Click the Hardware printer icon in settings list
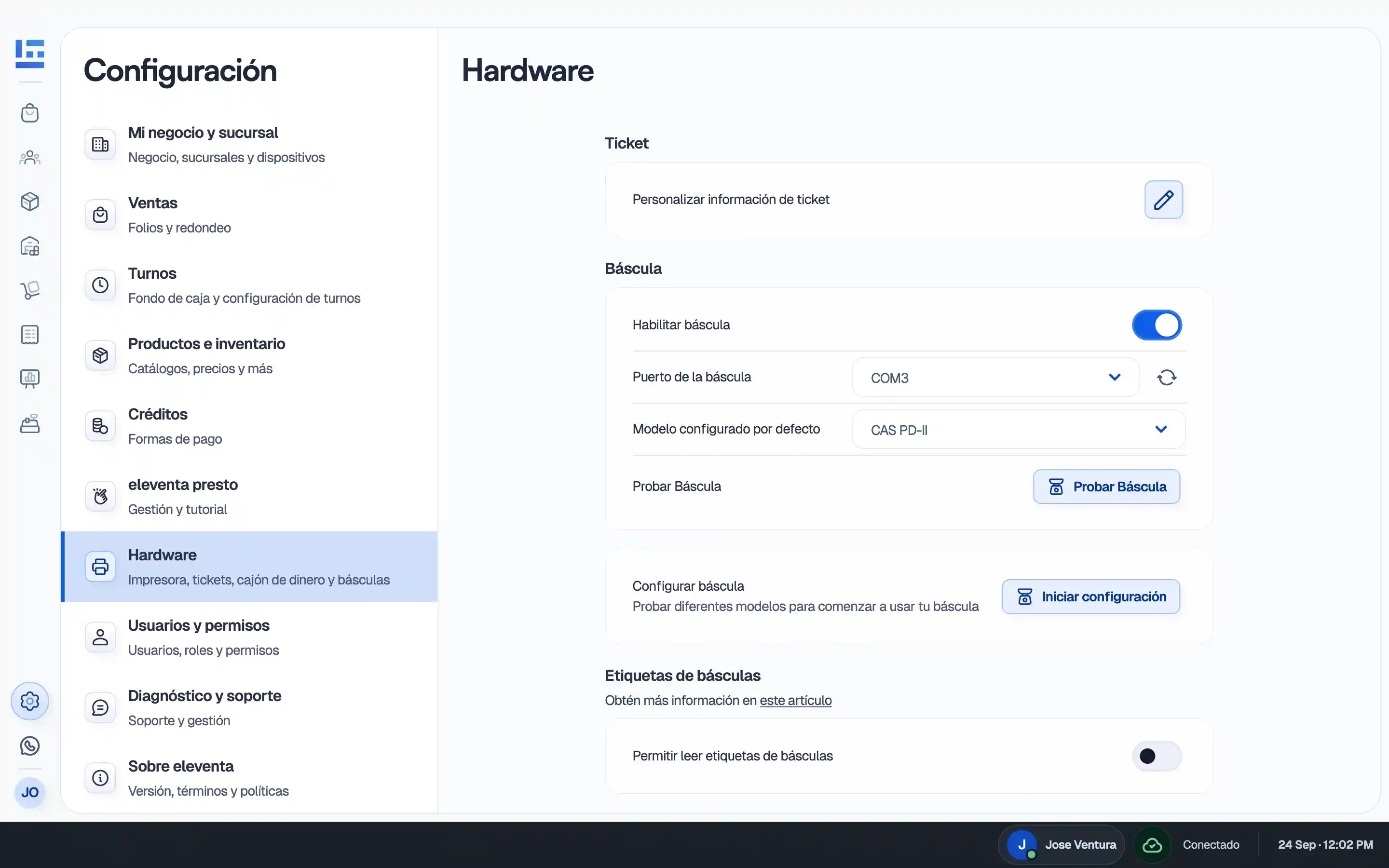1389x868 pixels. point(100,567)
